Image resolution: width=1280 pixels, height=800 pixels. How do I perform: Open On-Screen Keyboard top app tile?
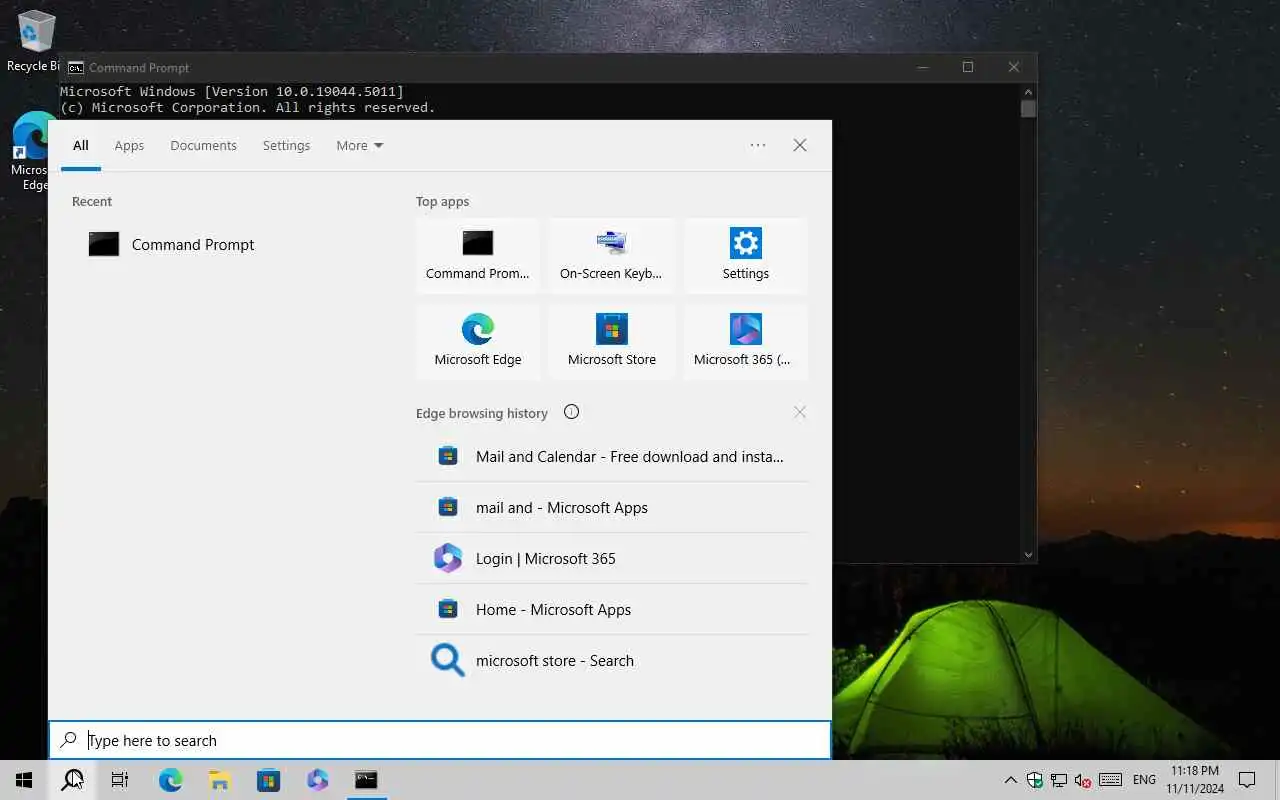pos(611,256)
